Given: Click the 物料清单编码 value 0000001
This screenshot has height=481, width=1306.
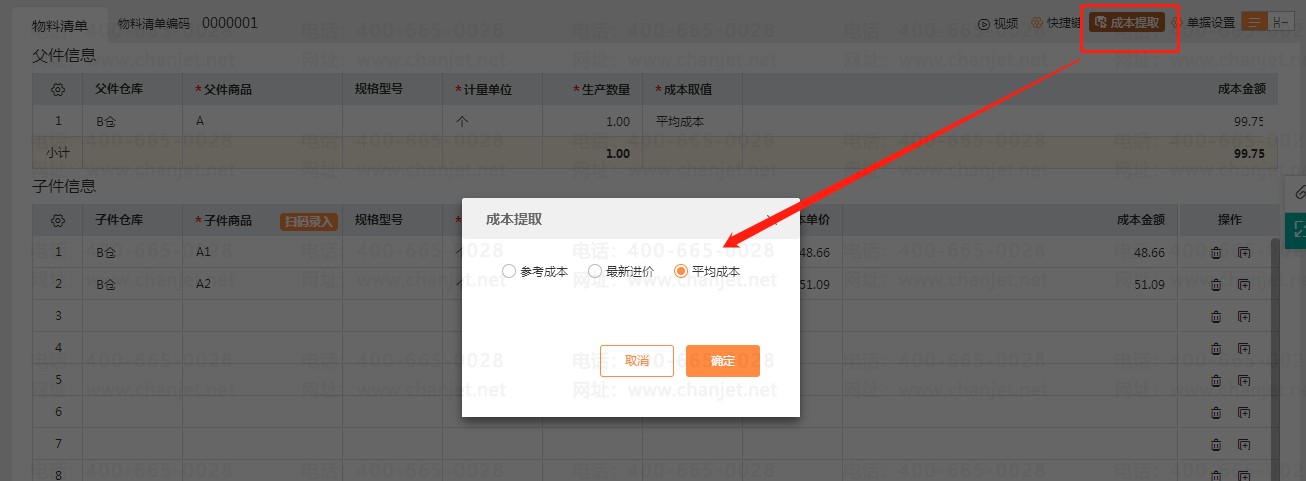Looking at the screenshot, I should click(x=230, y=23).
